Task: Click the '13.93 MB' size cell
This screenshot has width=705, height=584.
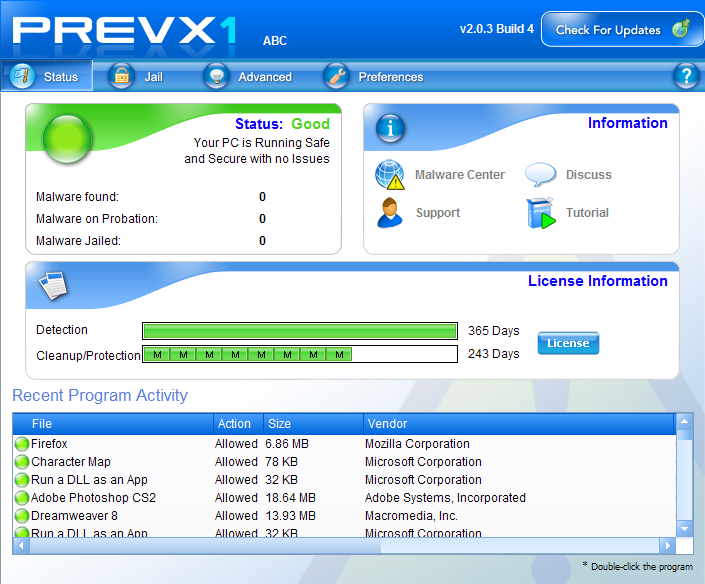Action: pos(290,516)
